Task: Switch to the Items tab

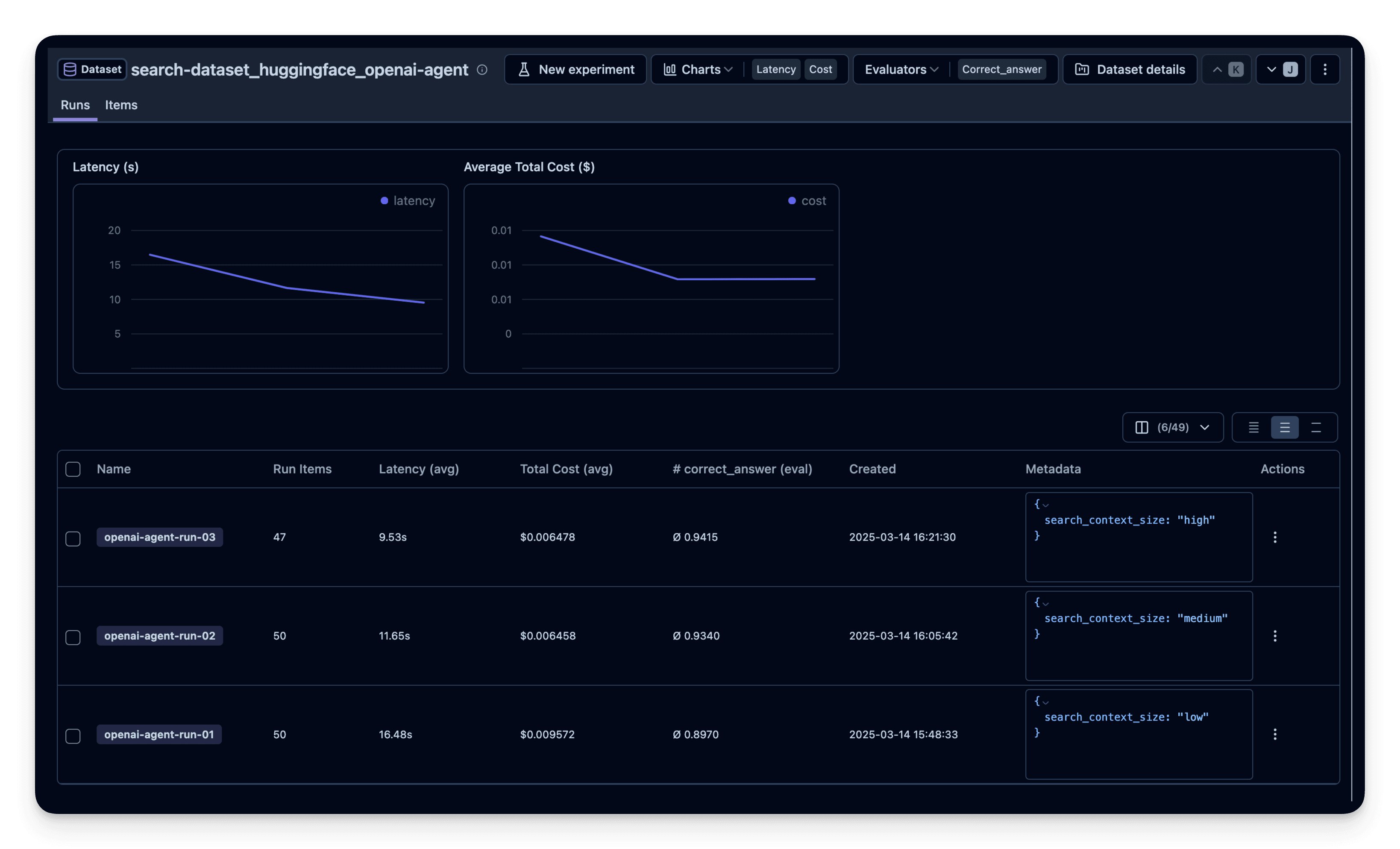Action: (x=121, y=105)
